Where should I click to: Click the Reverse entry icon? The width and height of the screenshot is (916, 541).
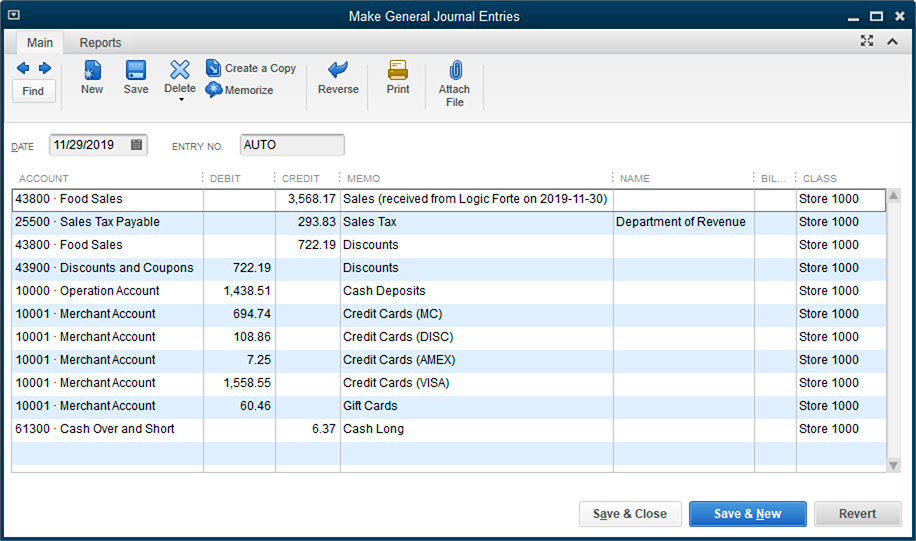338,70
